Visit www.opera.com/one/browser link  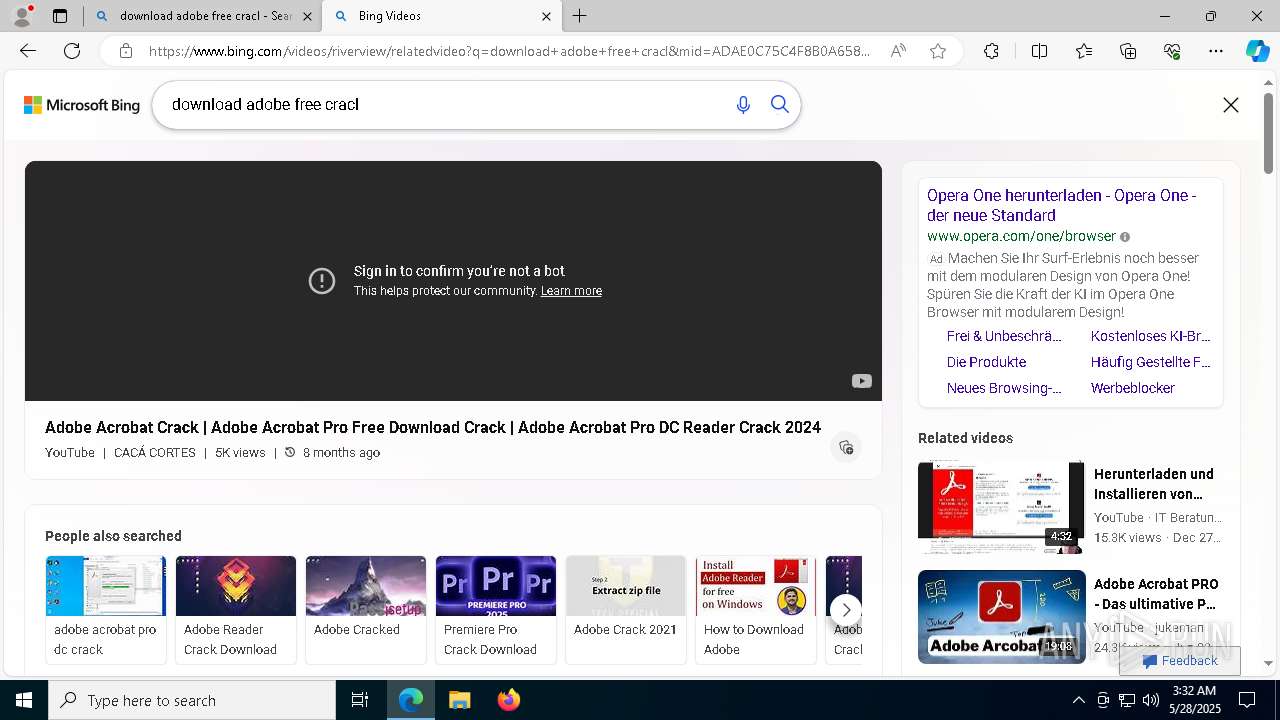tap(1021, 237)
